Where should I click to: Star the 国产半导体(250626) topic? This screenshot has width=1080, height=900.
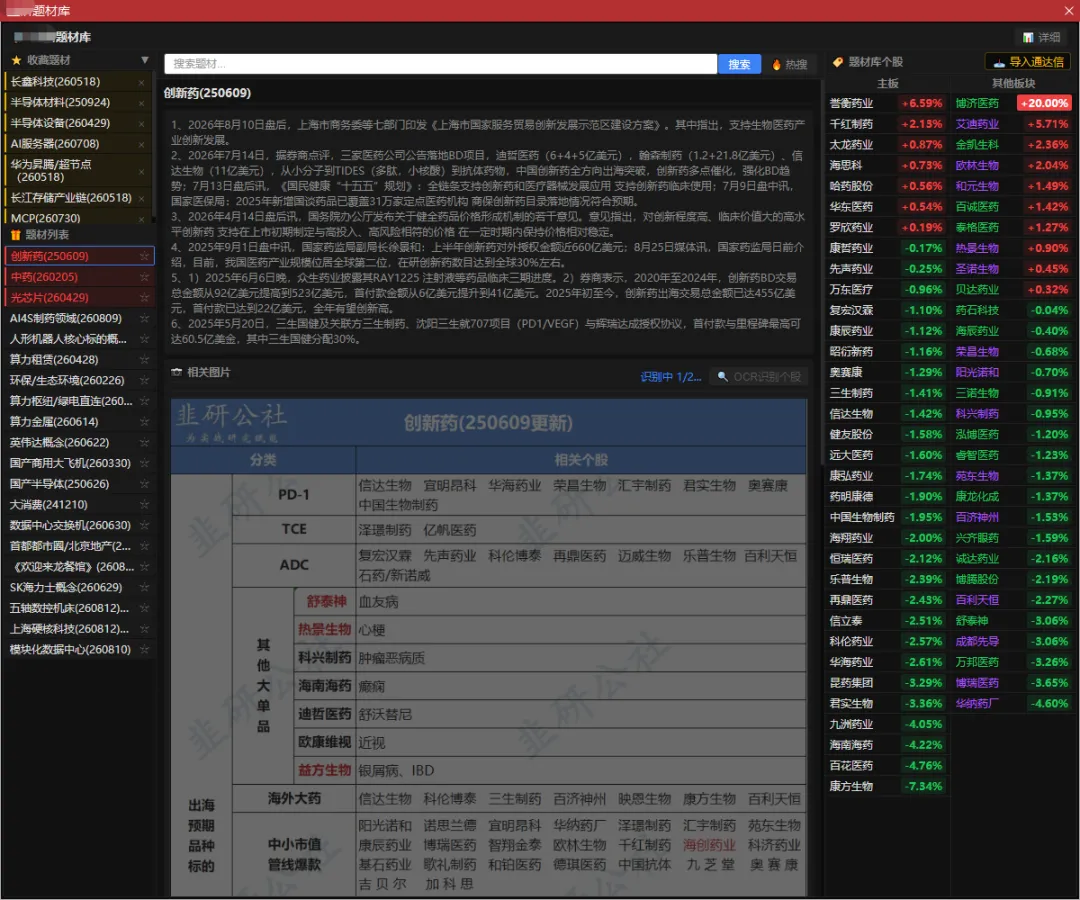(144, 484)
